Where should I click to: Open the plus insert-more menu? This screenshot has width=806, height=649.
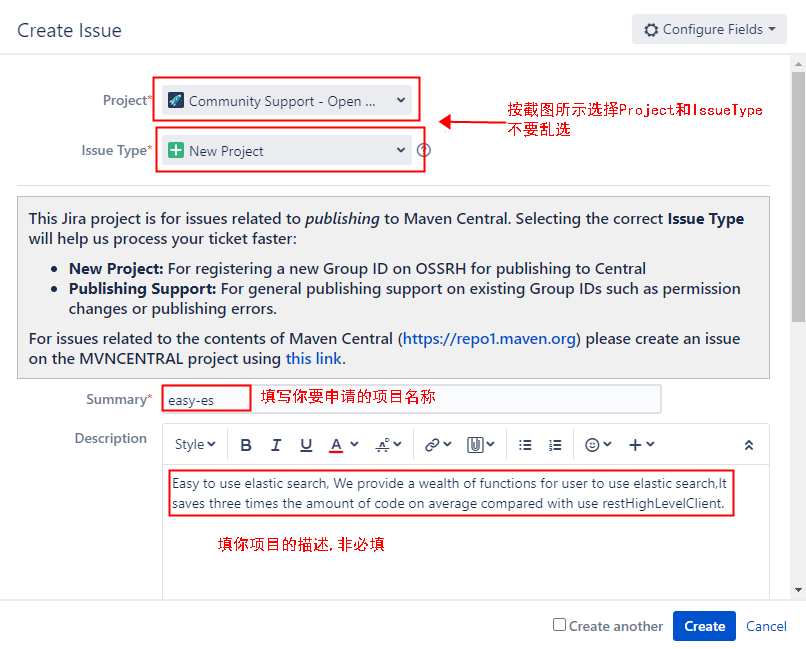[x=641, y=444]
